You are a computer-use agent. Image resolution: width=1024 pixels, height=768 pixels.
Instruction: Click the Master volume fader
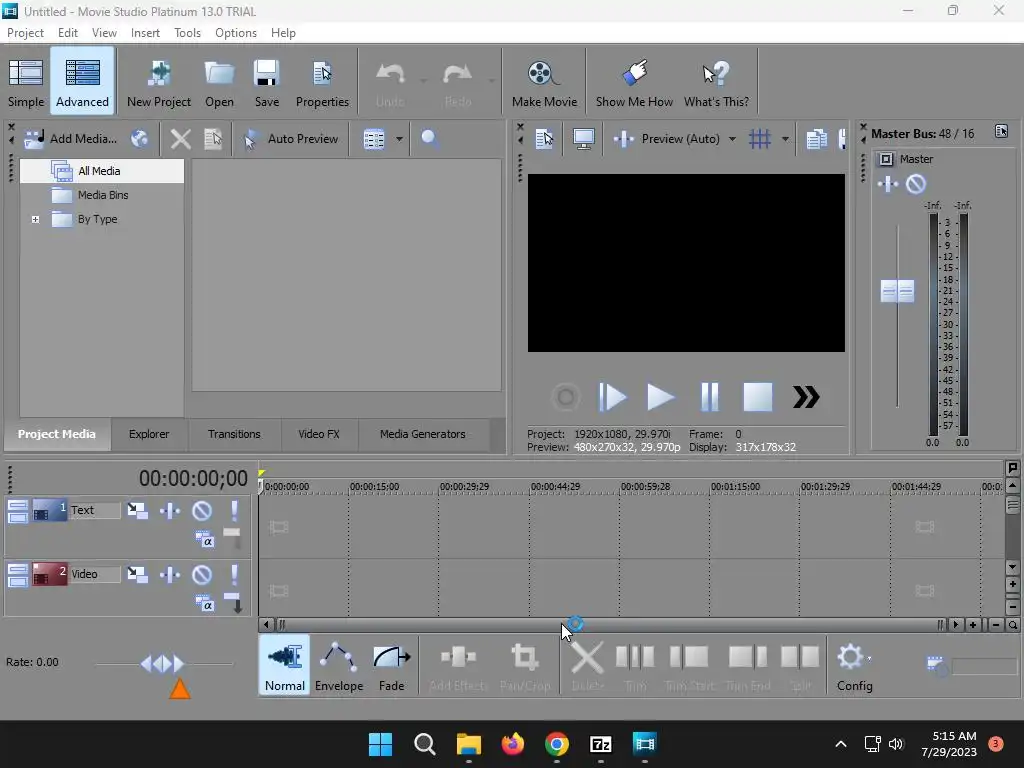897,291
